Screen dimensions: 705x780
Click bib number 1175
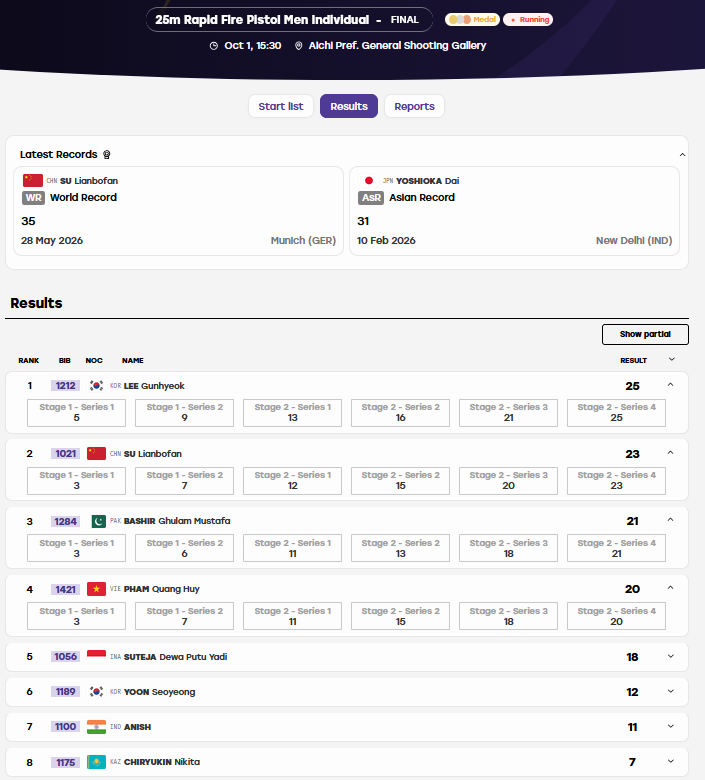(x=65, y=762)
